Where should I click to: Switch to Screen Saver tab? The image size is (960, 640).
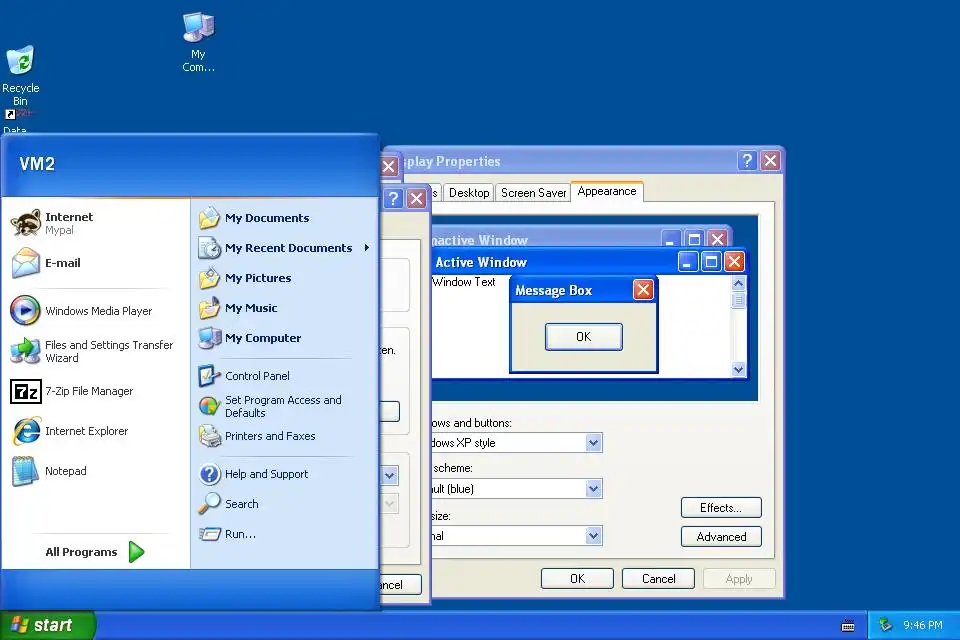click(x=533, y=193)
